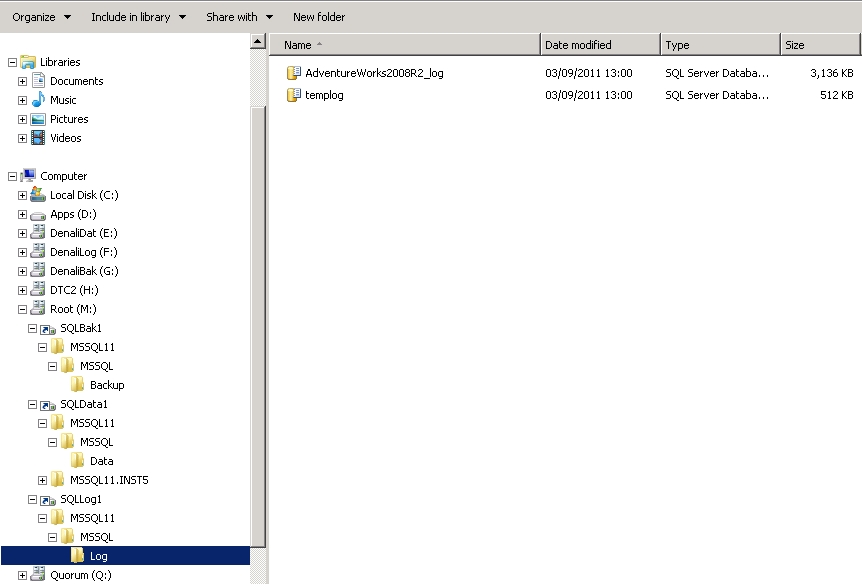
Task: Click the SQLBak1 mount point icon
Action: coord(48,329)
